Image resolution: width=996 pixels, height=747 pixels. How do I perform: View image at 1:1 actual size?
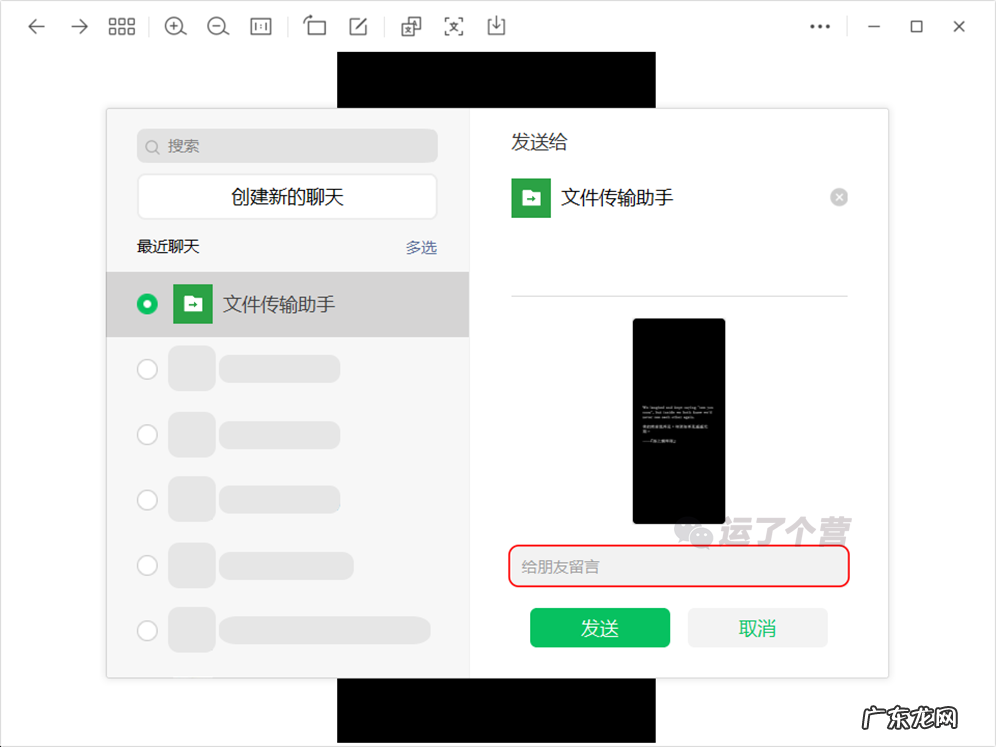(x=260, y=26)
